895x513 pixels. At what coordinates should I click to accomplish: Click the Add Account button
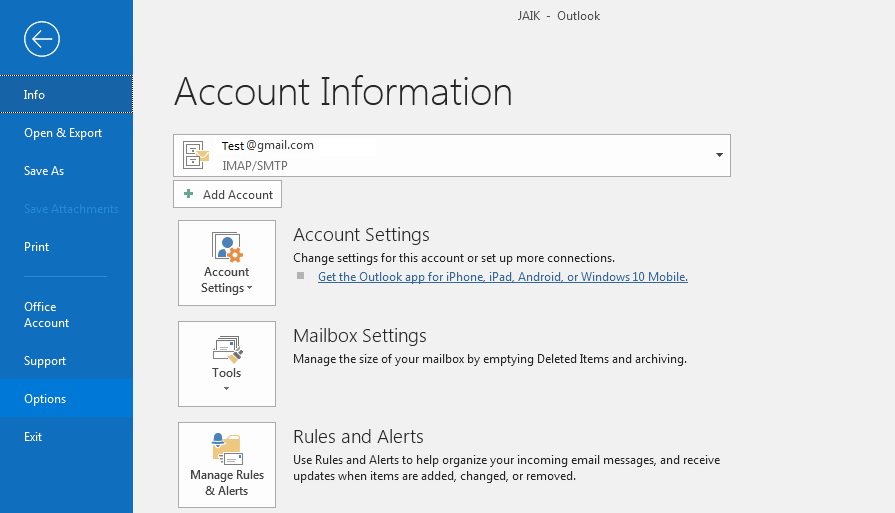pos(227,194)
